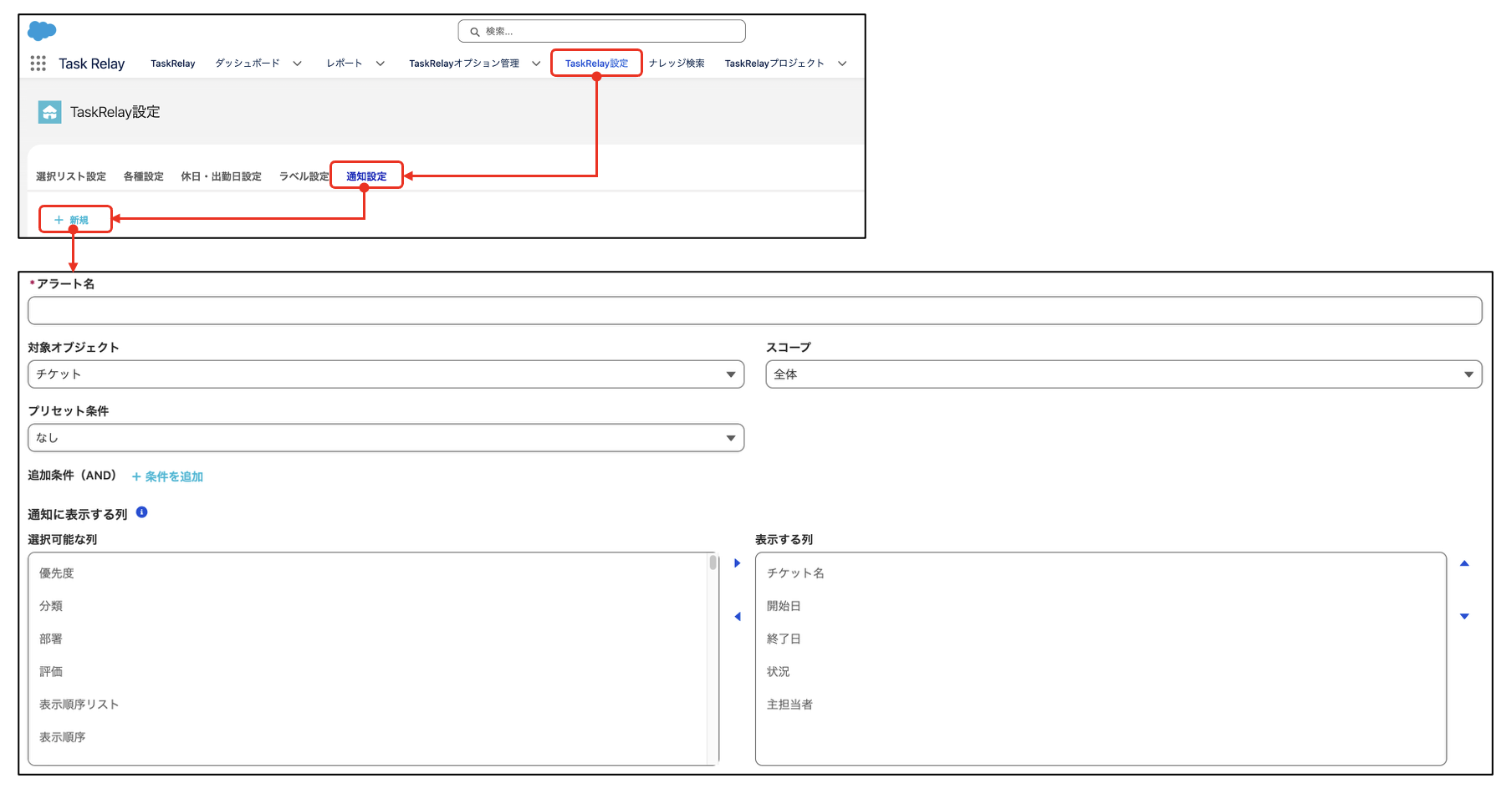
Task: Click the 新規 button
Action: 72,220
